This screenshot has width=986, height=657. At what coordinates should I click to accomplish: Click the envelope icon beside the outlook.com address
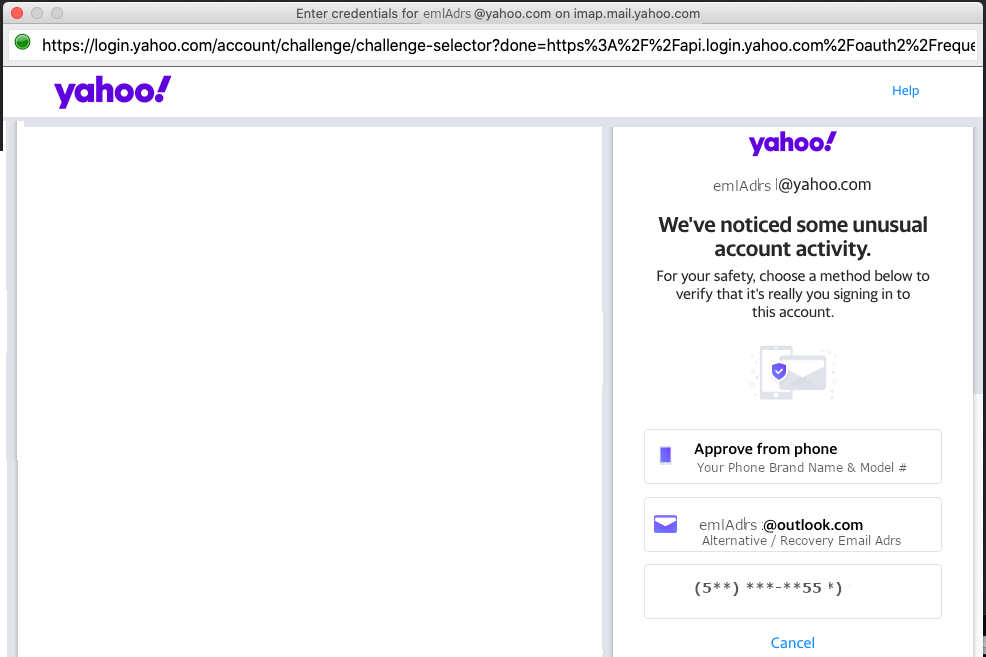tap(666, 524)
